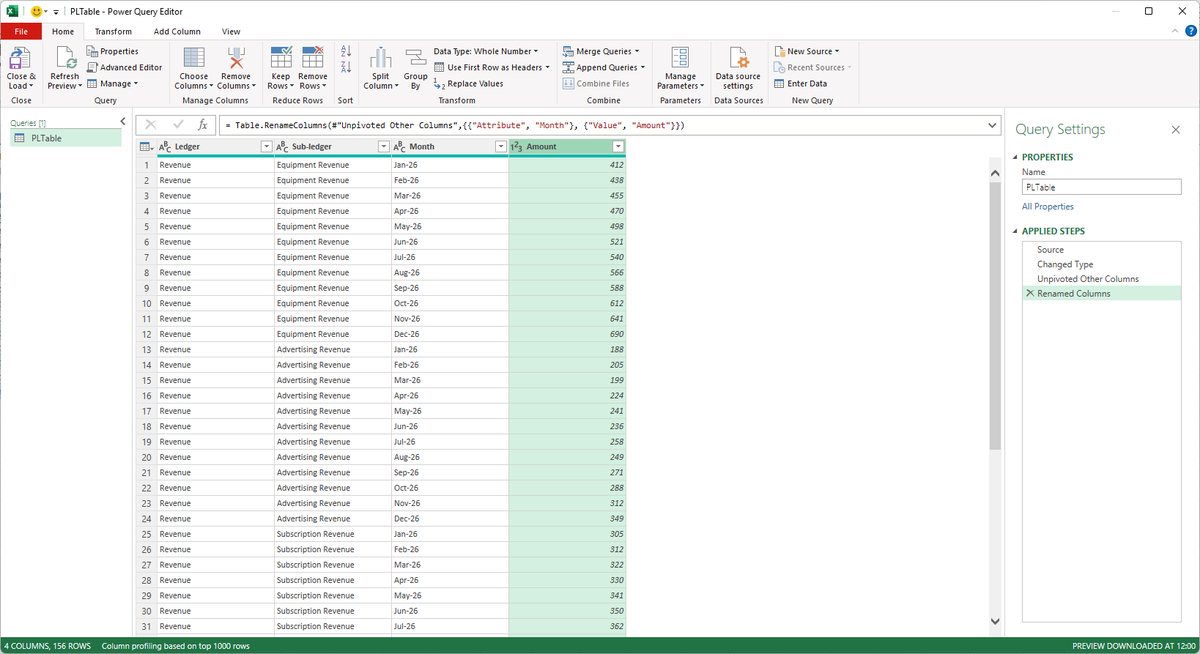Open the Advanced Editor
Screen dimensions: 1200x654
point(124,67)
